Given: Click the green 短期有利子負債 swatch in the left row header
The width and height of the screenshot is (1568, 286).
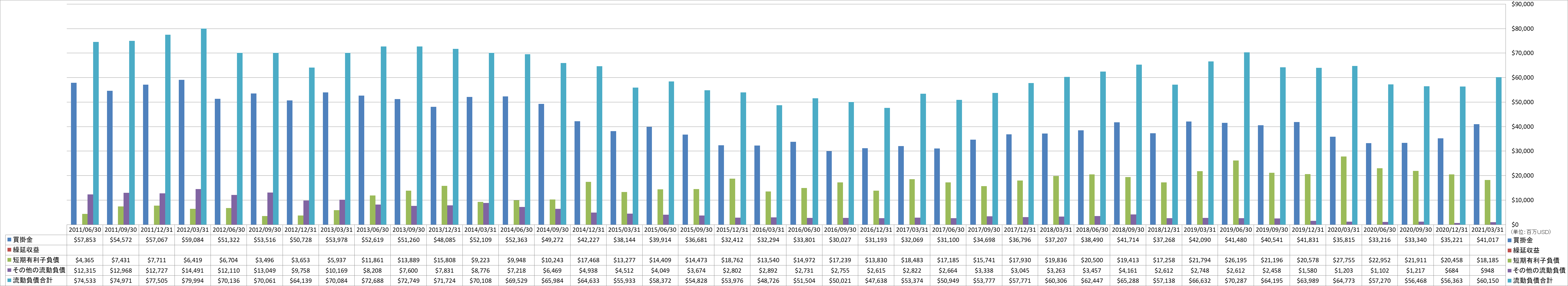Looking at the screenshot, I should pos(9,260).
